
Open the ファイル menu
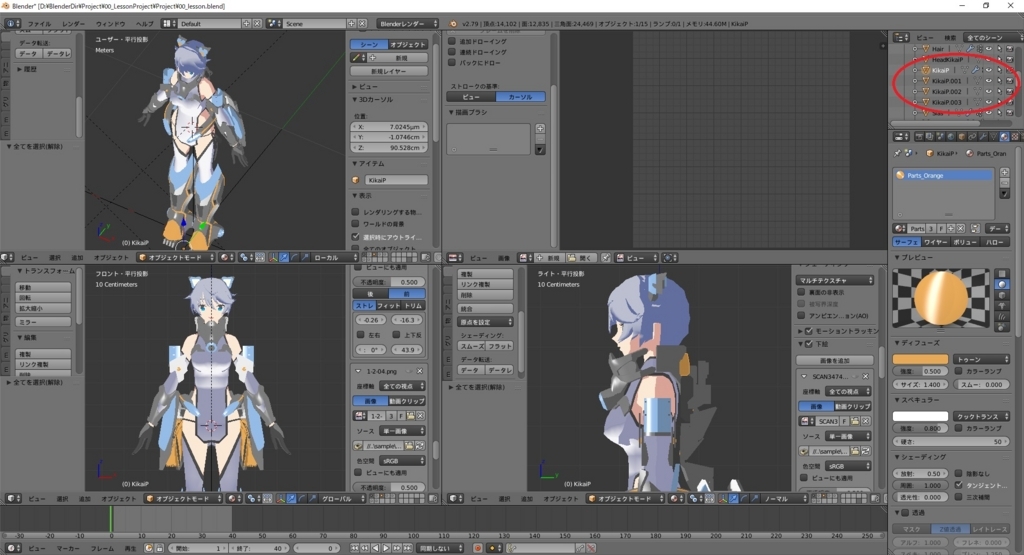[x=40, y=24]
